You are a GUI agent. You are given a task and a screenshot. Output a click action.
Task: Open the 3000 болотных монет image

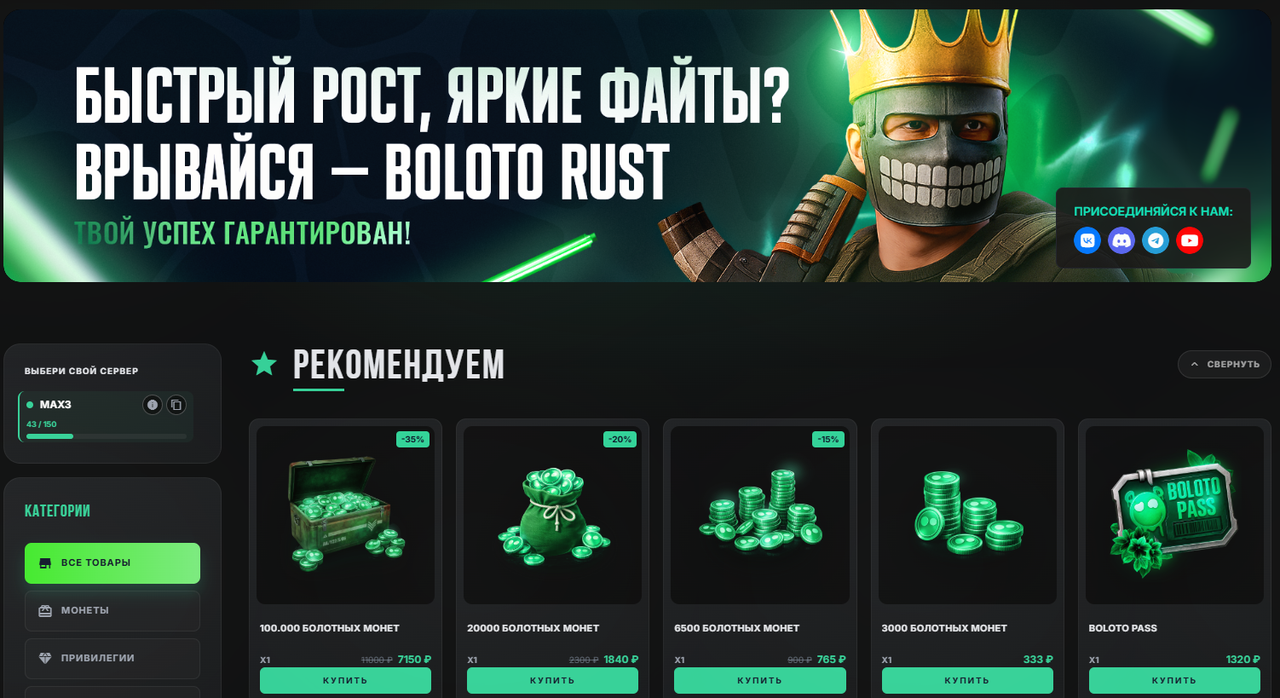[x=967, y=515]
